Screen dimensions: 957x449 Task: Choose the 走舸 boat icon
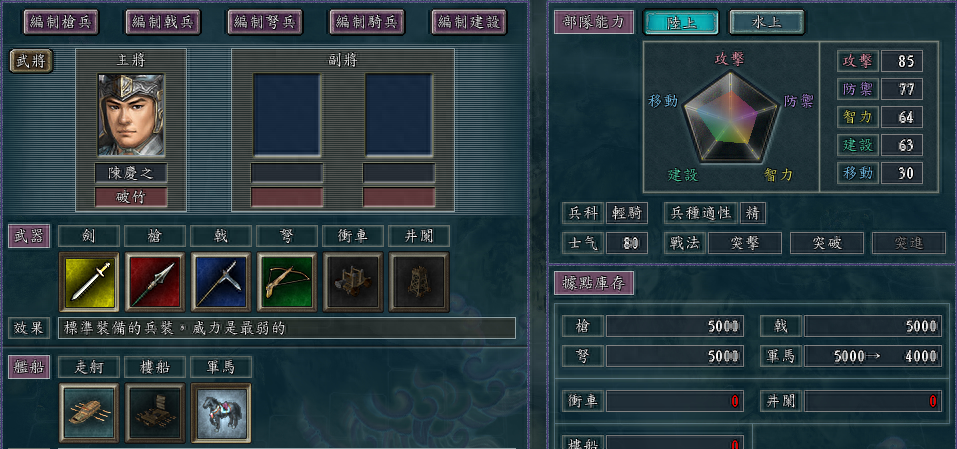tap(89, 413)
